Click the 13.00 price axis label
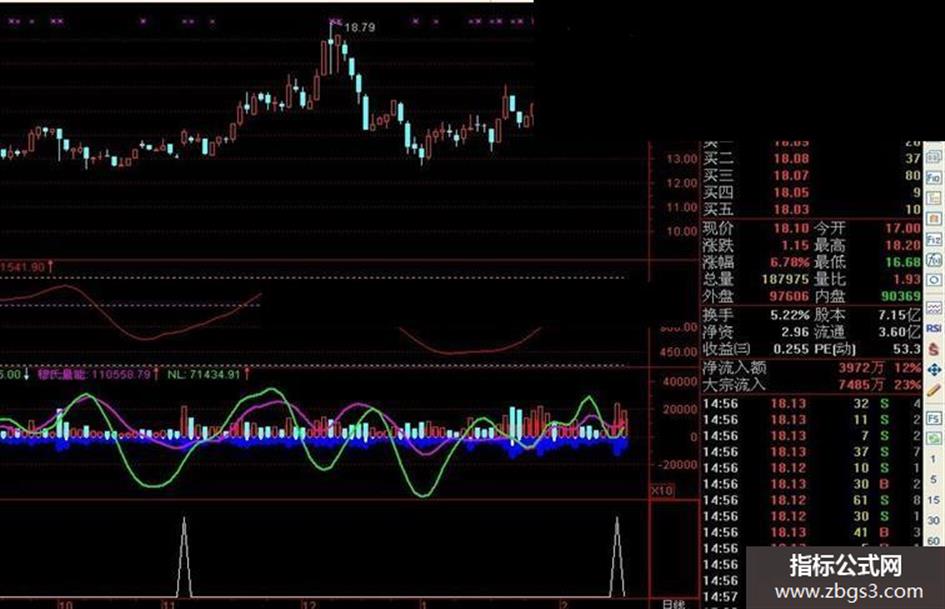The height and width of the screenshot is (609, 945). click(x=681, y=159)
